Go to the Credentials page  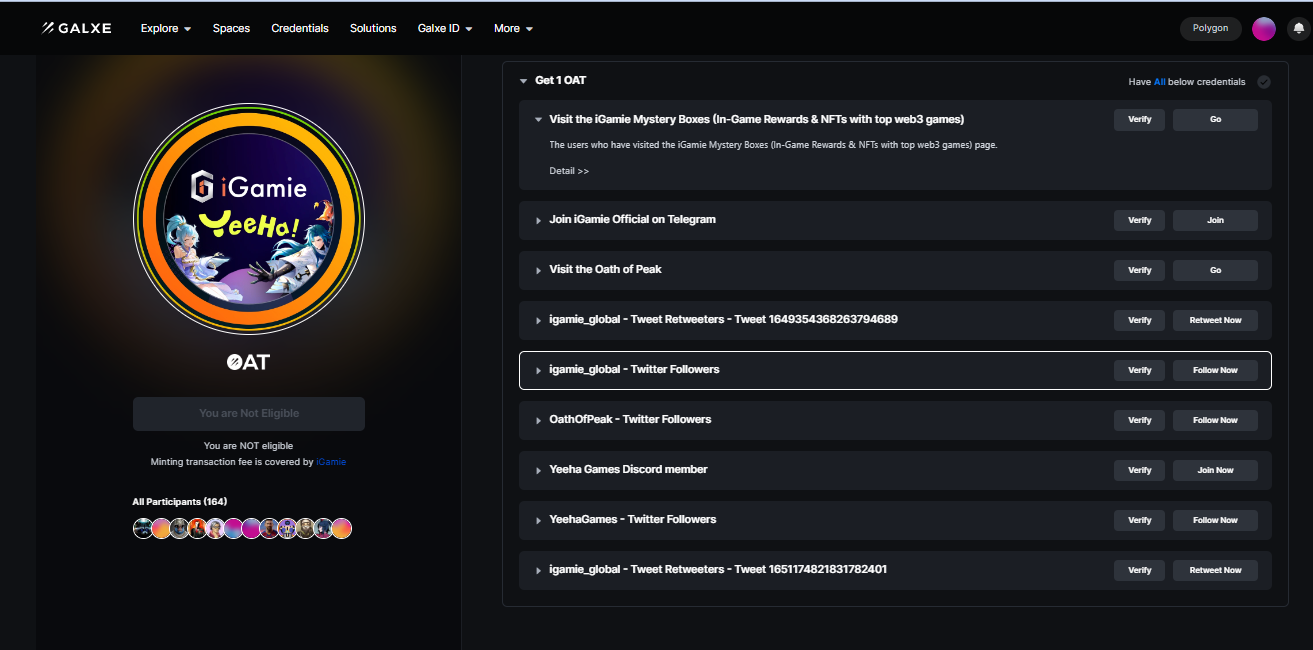tap(300, 28)
